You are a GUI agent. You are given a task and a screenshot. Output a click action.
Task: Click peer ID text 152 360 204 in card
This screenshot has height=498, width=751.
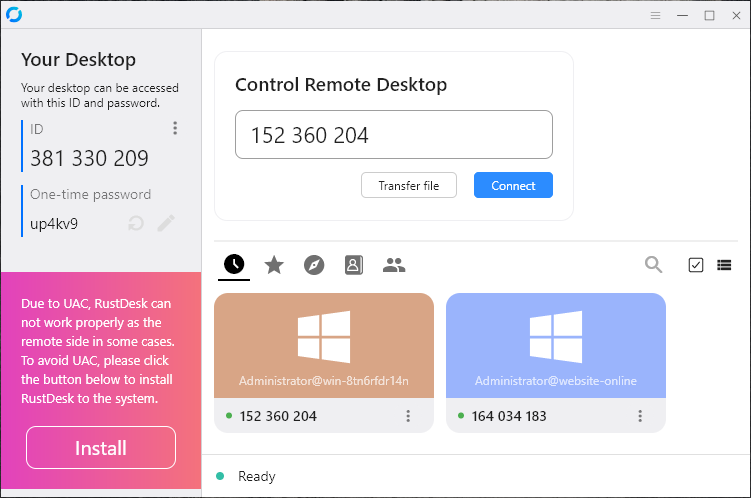[x=278, y=416]
